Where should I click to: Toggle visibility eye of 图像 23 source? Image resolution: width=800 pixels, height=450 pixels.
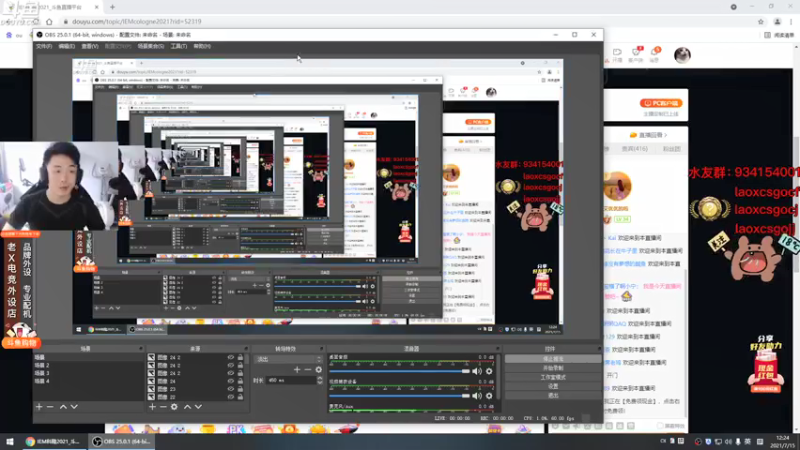click(231, 389)
